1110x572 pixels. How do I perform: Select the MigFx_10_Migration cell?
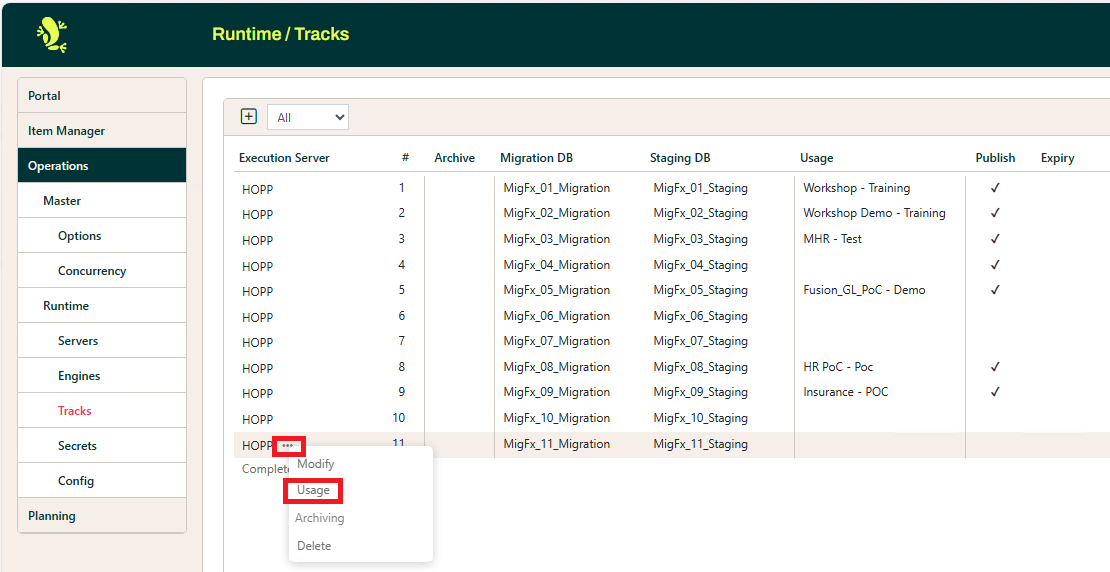pyautogui.click(x=556, y=418)
